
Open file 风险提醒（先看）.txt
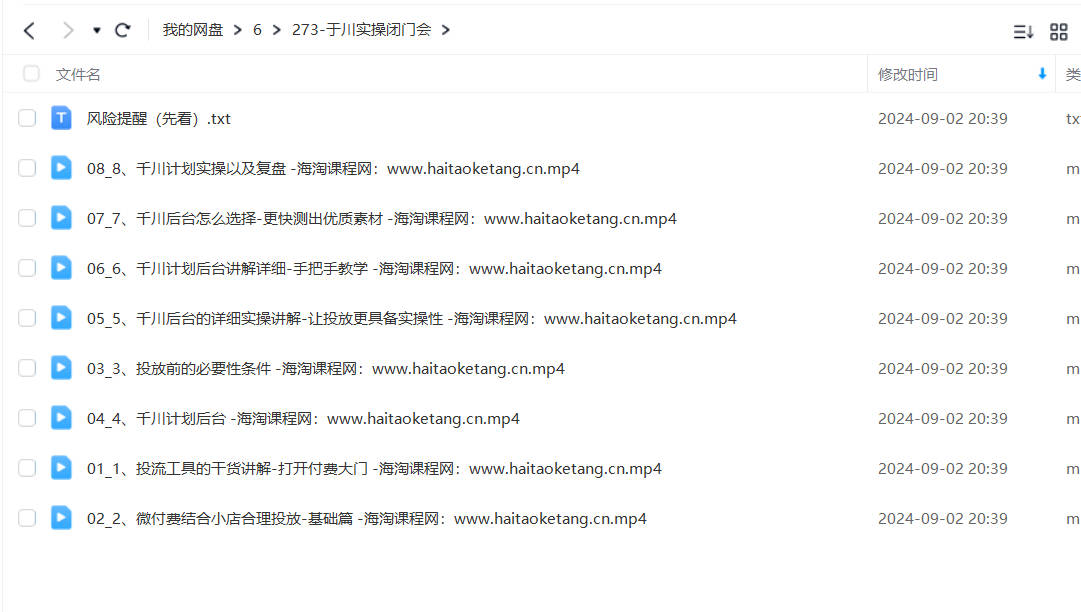159,119
